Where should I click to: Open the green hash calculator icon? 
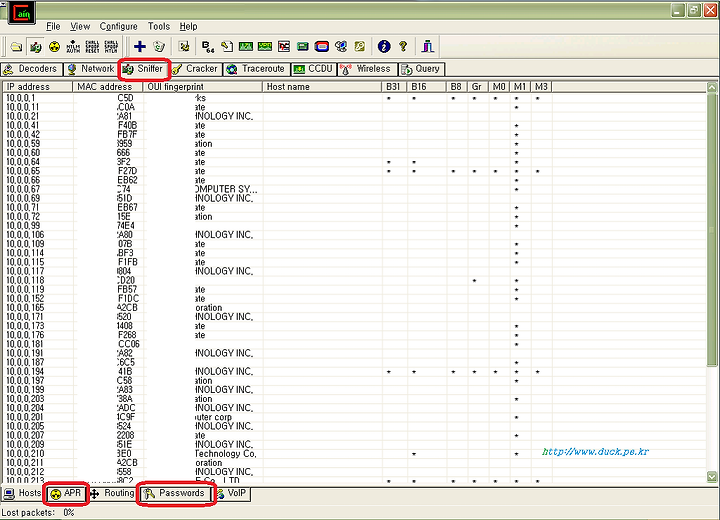[x=303, y=46]
